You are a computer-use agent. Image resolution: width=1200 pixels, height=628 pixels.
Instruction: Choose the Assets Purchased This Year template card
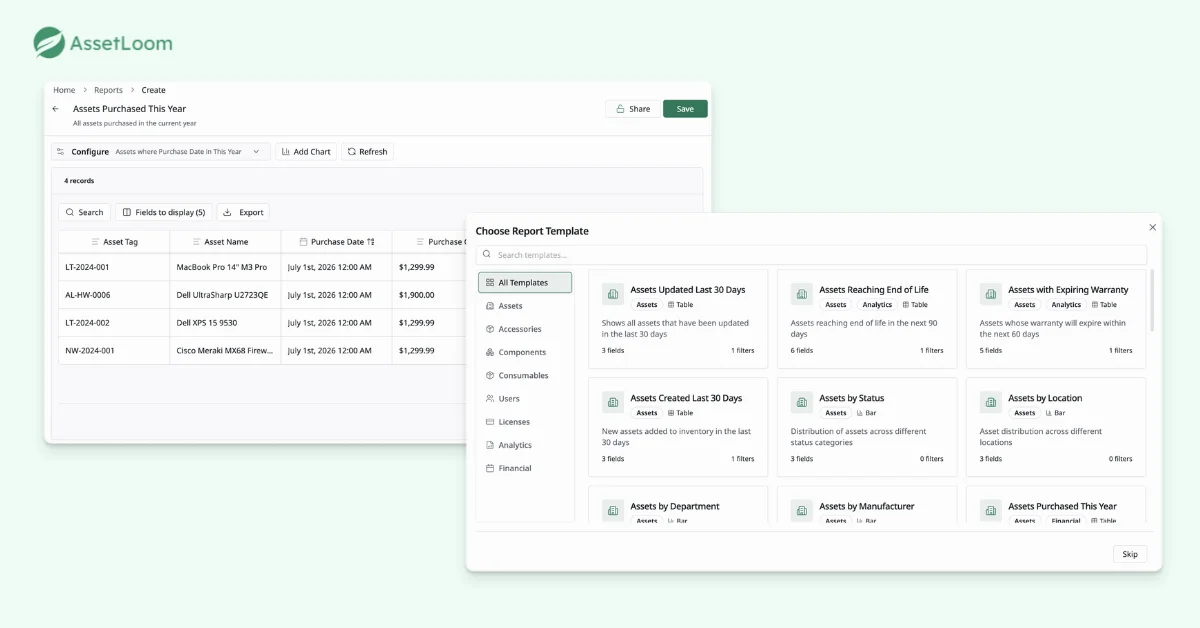click(1056, 504)
